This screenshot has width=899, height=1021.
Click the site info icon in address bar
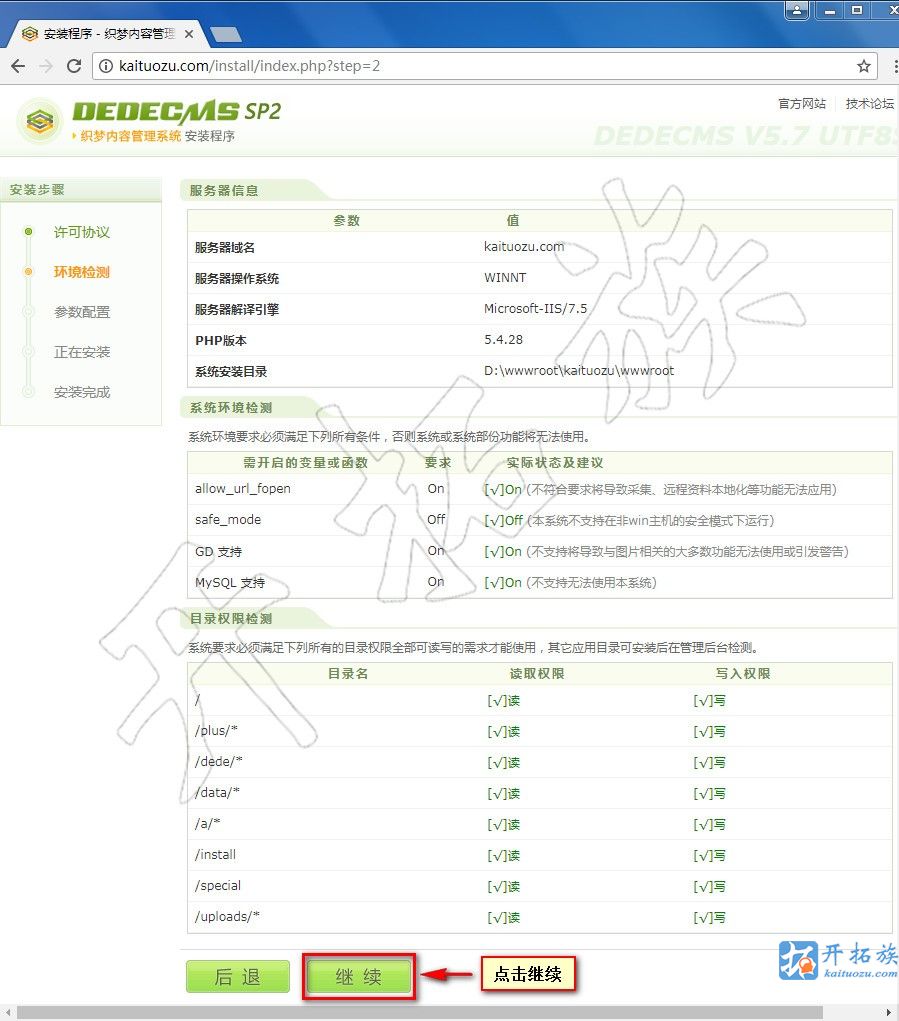(x=105, y=66)
